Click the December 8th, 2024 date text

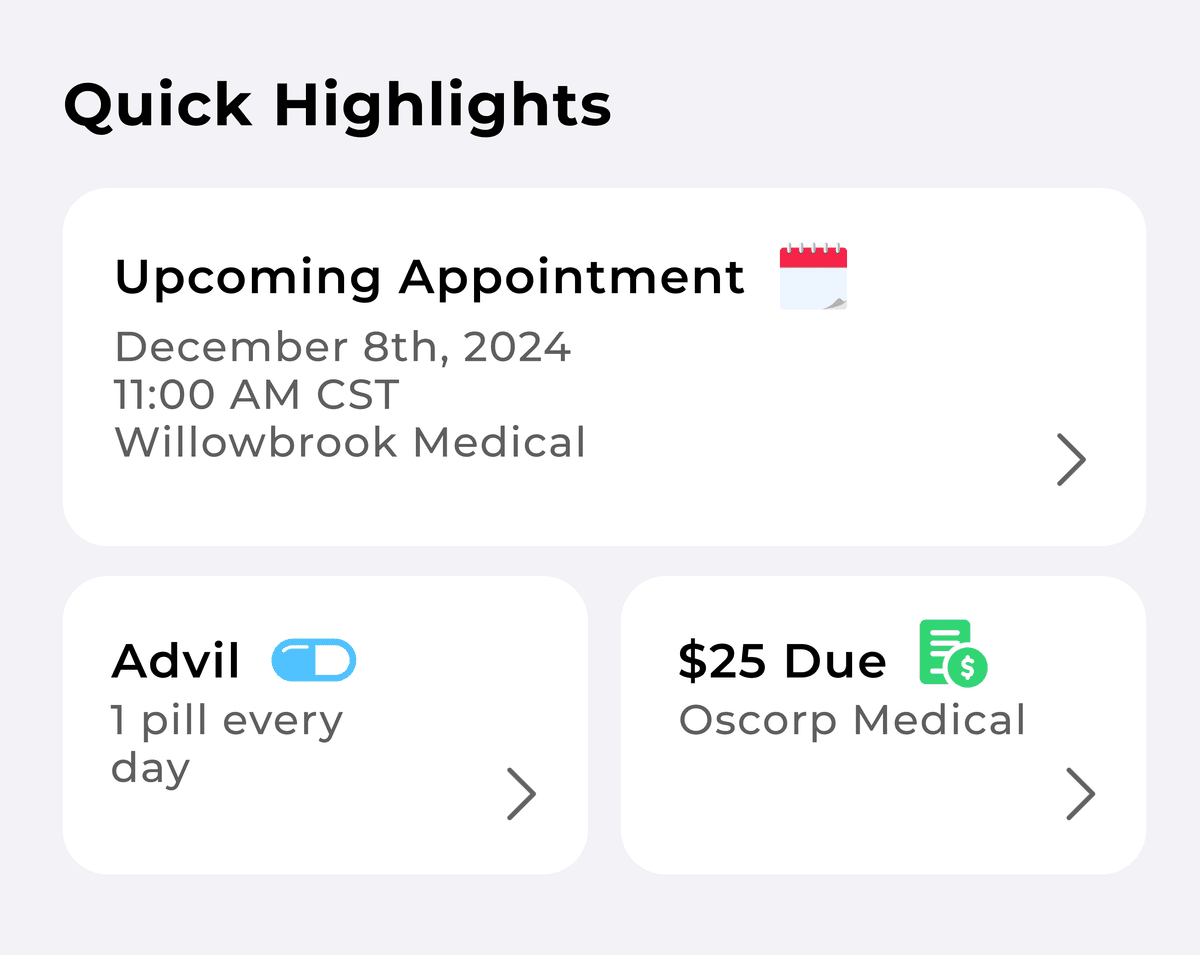pos(343,347)
